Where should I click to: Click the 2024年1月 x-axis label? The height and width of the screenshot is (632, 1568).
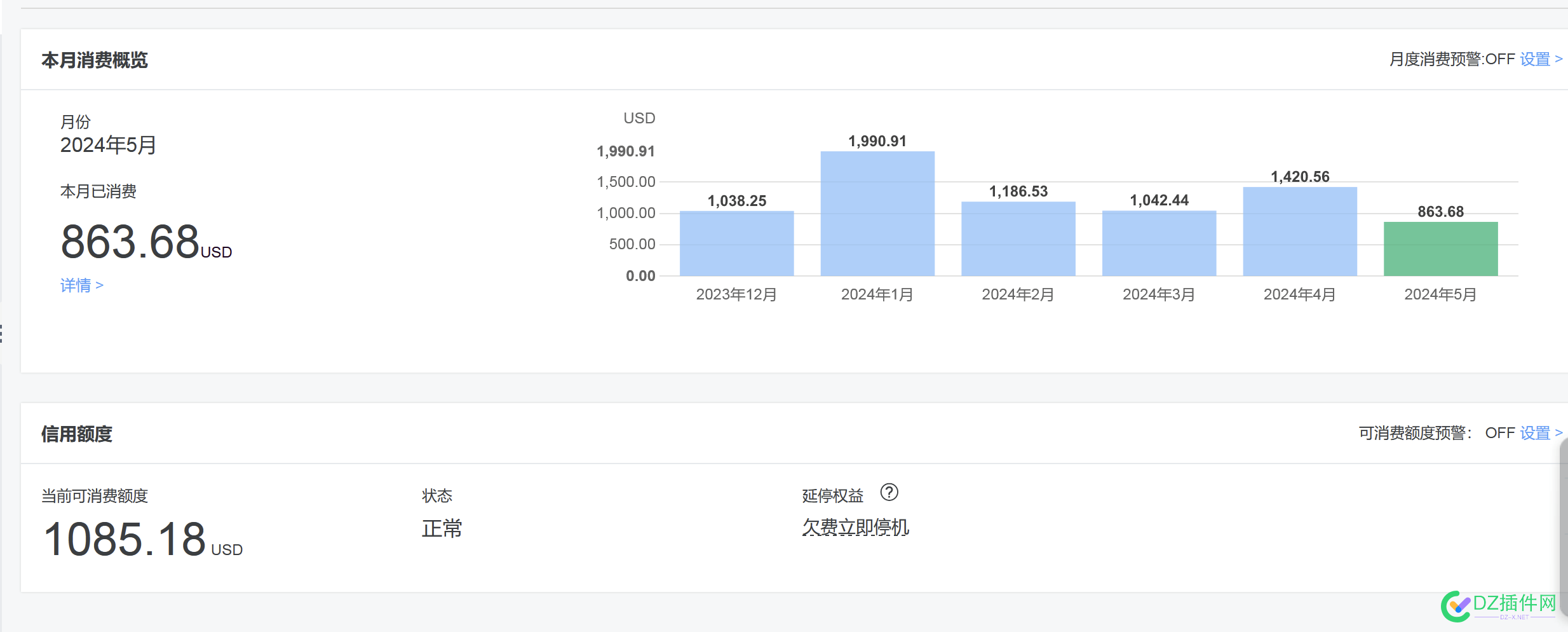tap(877, 294)
